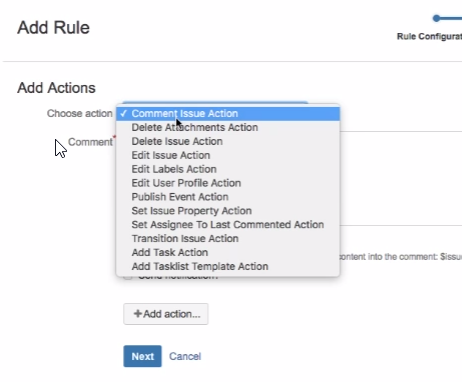Pick Delete Issue Action option
Screen dimensions: 462x382
point(228,141)
